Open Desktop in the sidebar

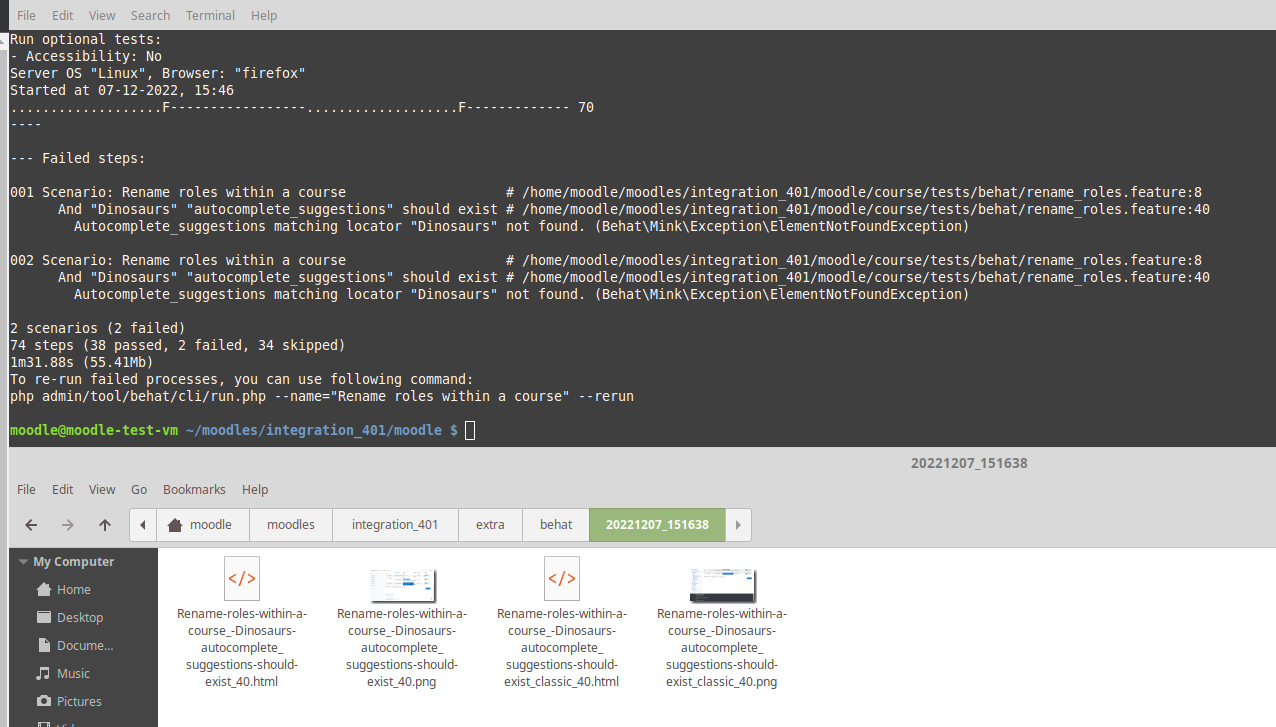pyautogui.click(x=80, y=618)
